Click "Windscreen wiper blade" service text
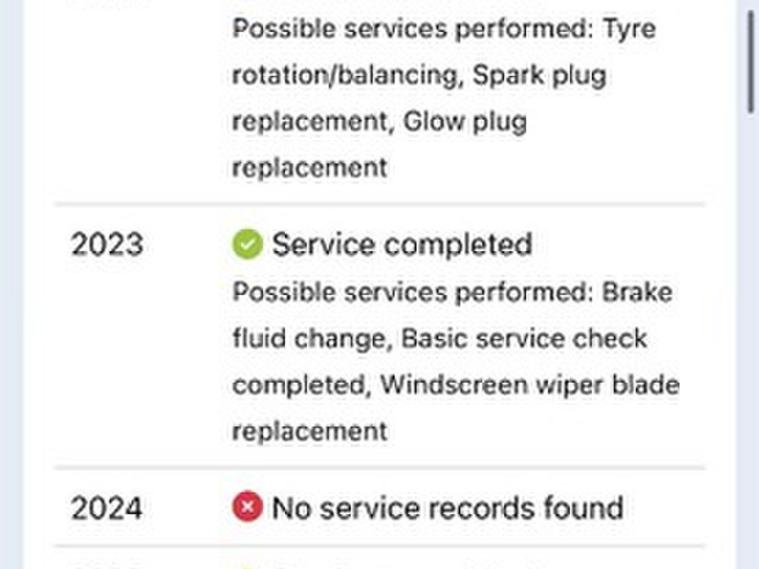 pos(530,385)
